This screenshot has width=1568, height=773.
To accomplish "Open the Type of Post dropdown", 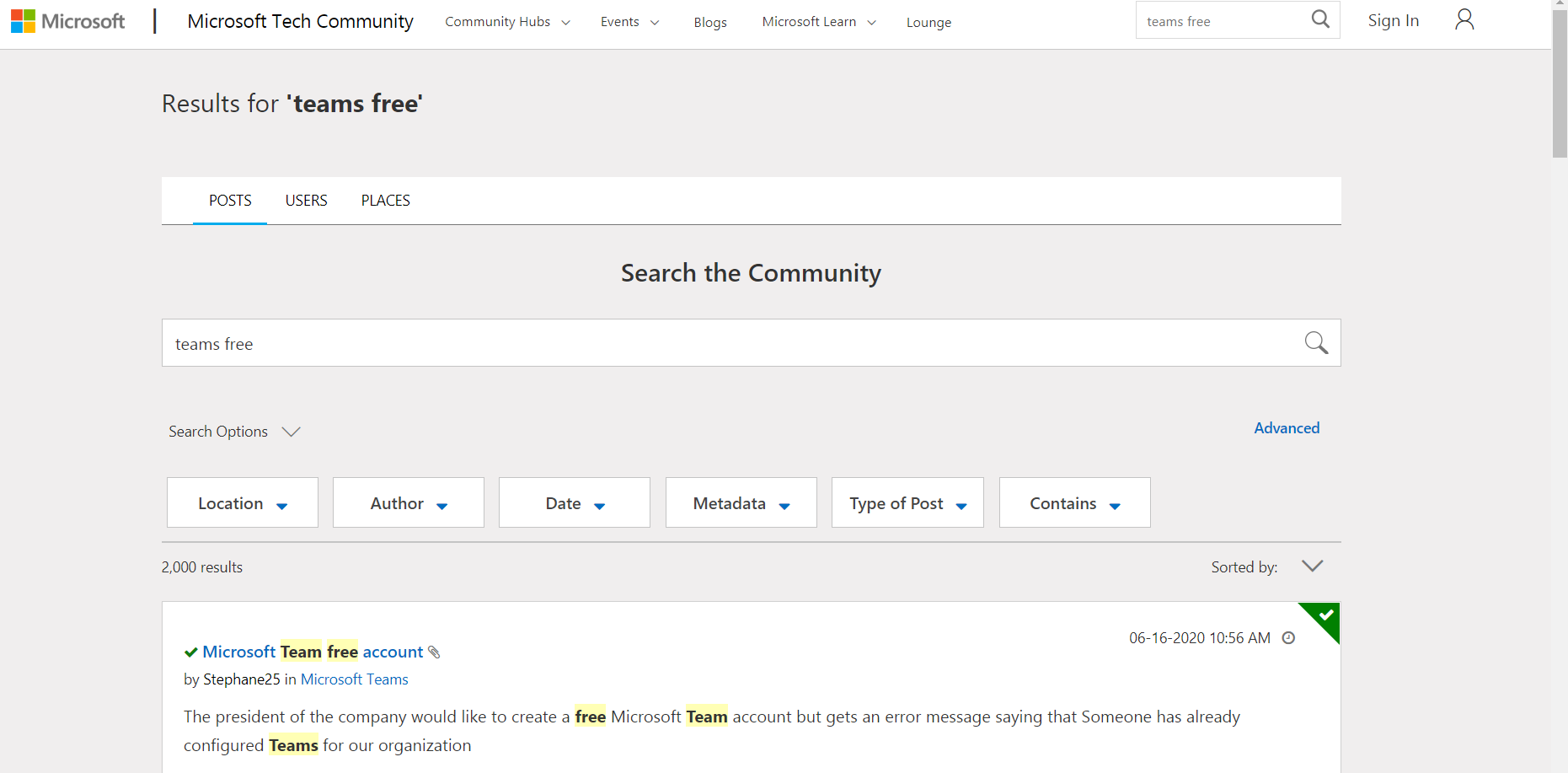I will 907,502.
